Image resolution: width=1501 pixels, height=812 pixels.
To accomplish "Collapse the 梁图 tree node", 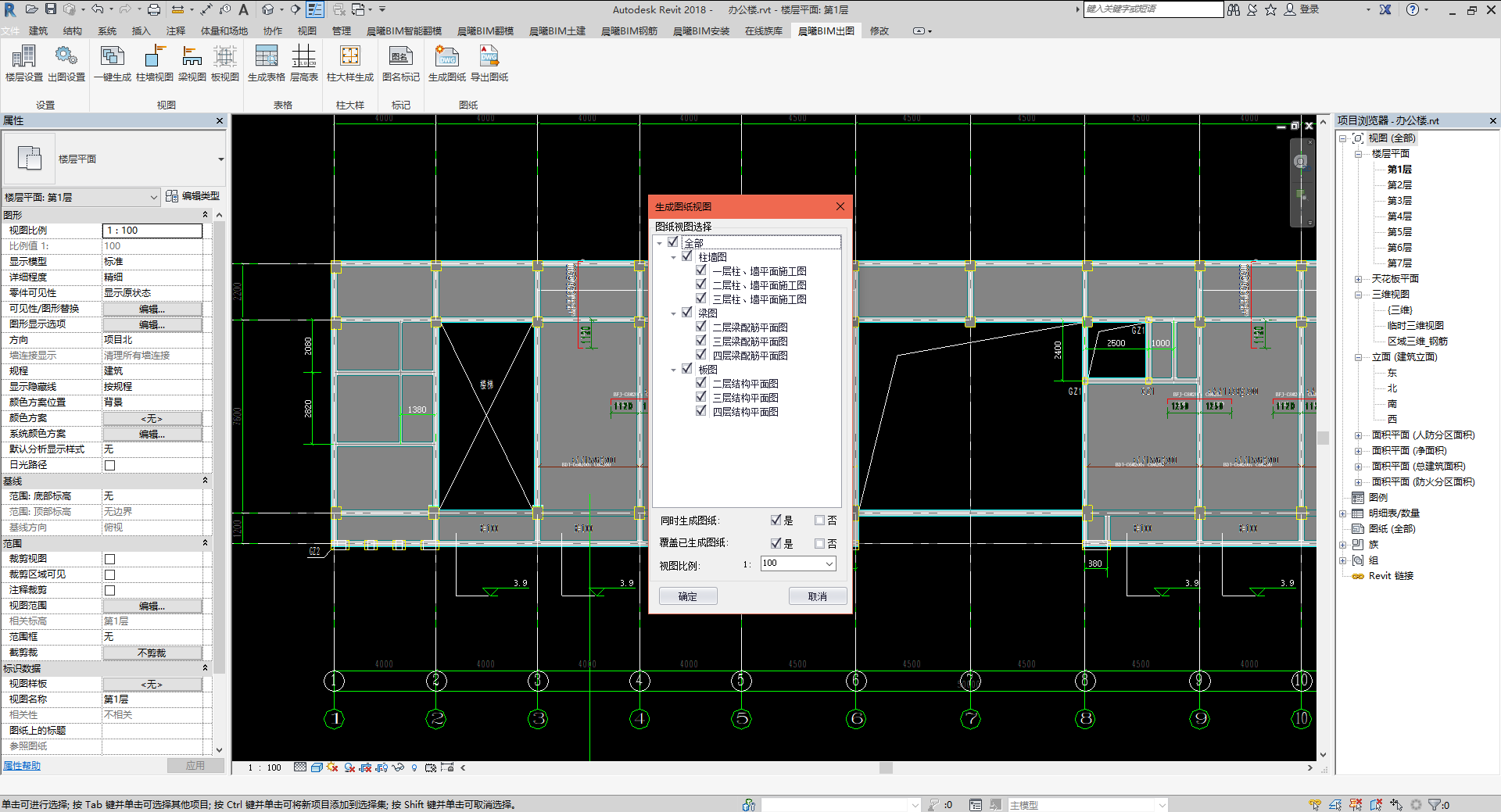I will click(673, 313).
